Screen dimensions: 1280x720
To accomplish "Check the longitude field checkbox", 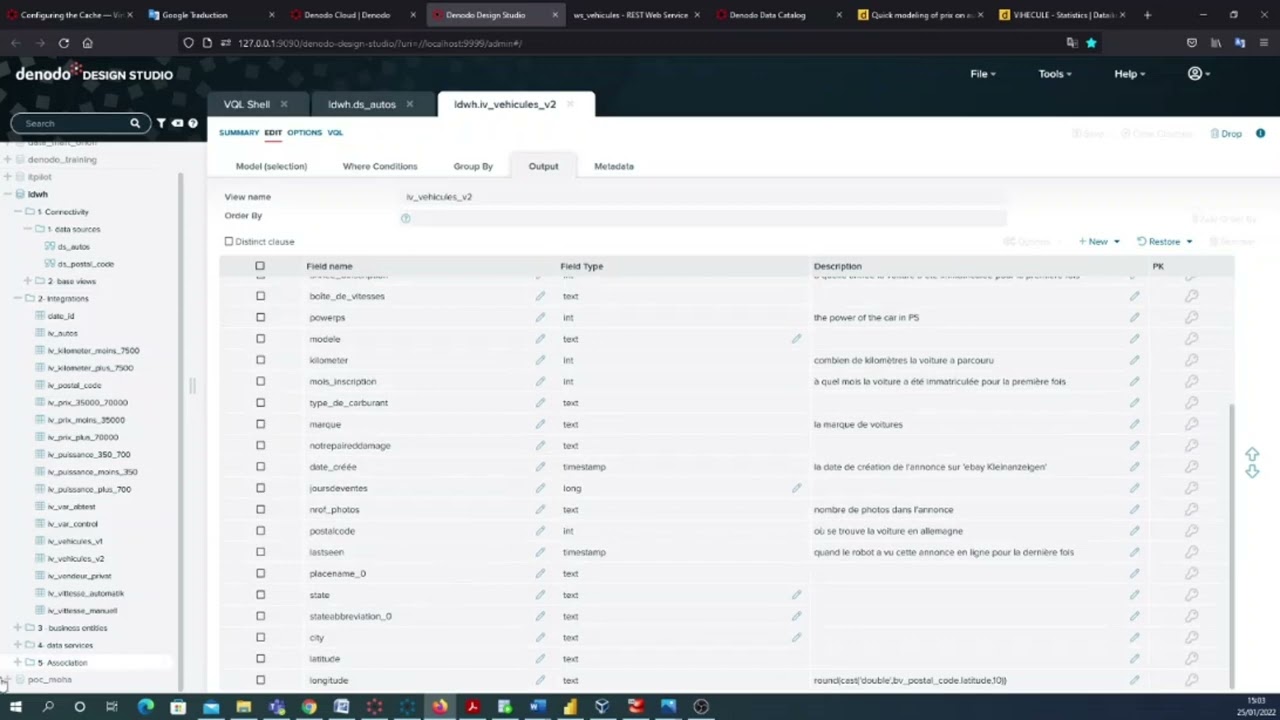I will coord(260,680).
